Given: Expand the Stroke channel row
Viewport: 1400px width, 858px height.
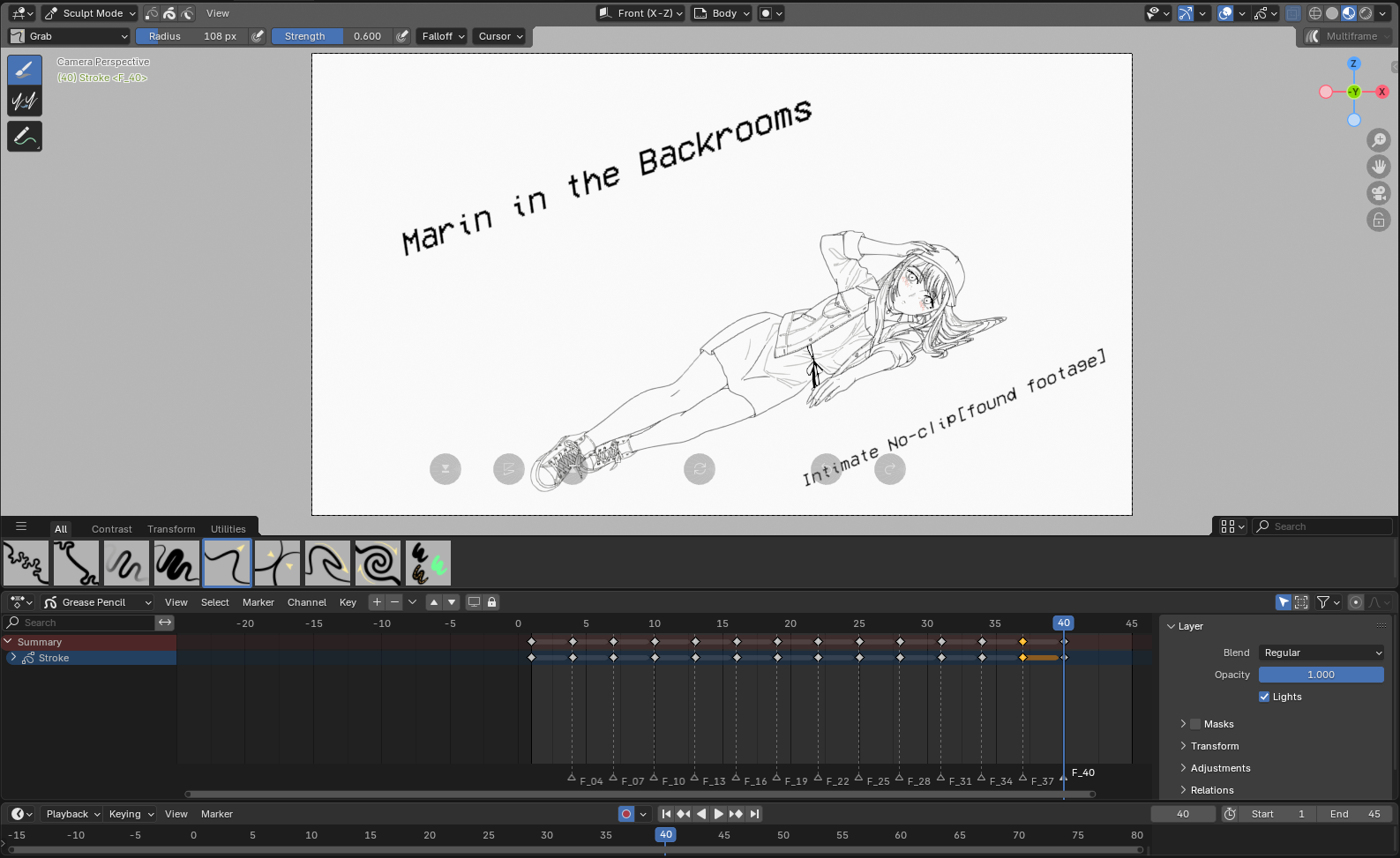Looking at the screenshot, I should pyautogui.click(x=13, y=658).
